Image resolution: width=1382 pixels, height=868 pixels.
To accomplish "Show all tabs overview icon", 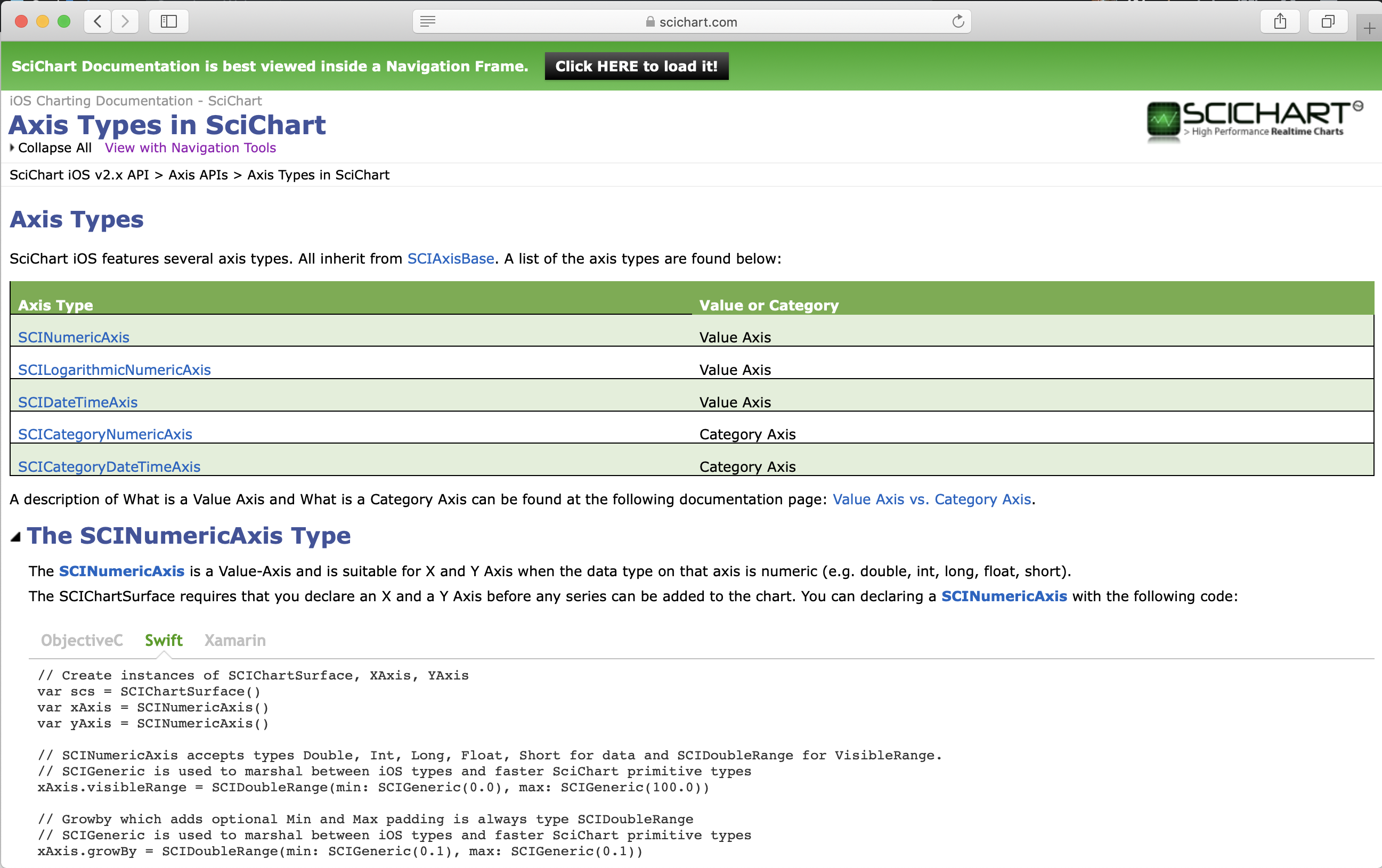I will [1328, 22].
